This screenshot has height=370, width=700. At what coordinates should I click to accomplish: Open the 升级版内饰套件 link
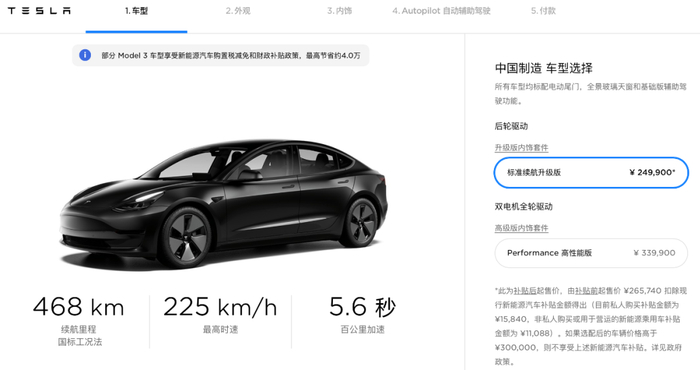(x=521, y=148)
